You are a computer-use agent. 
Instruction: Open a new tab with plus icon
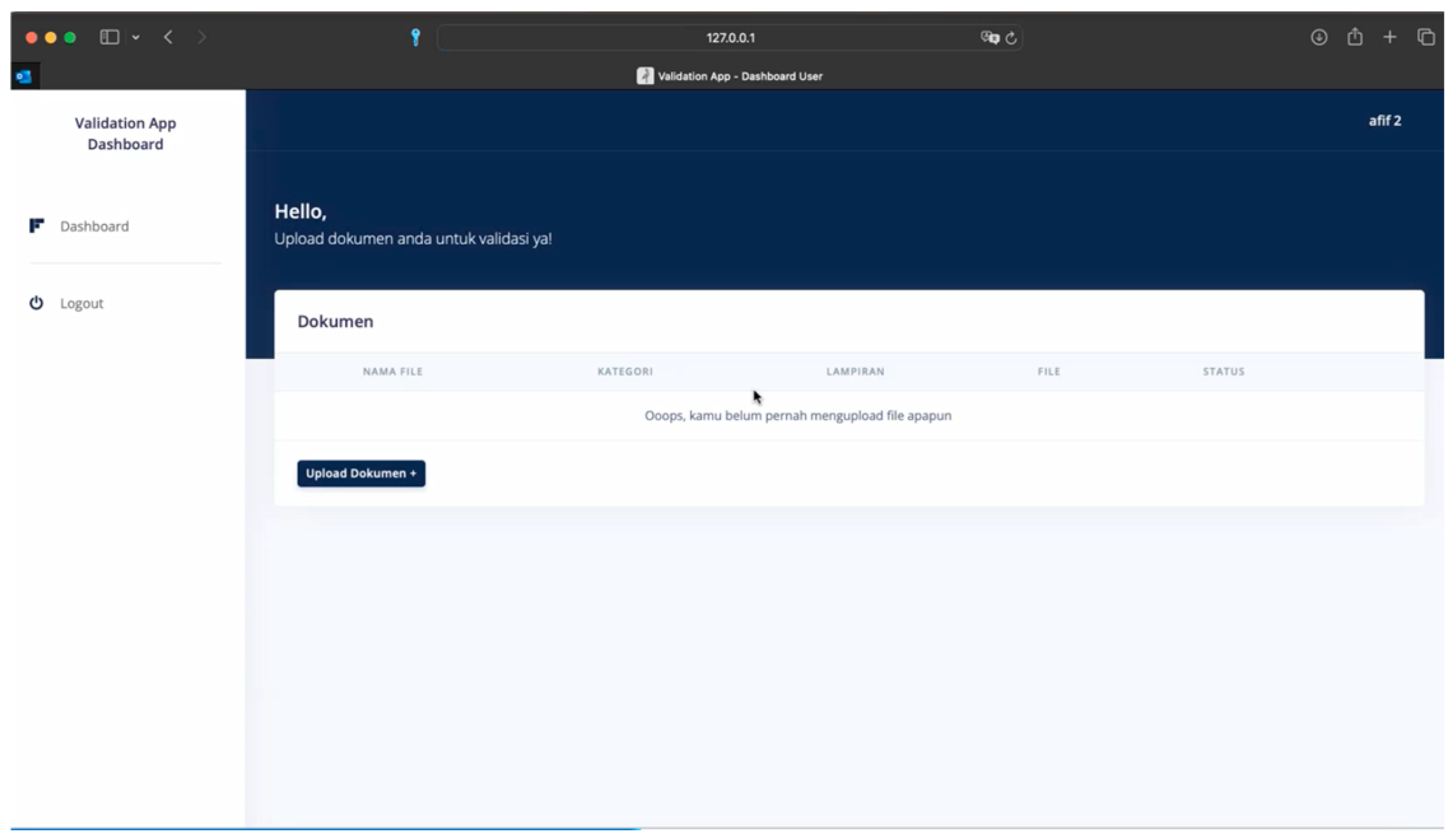tap(1390, 38)
